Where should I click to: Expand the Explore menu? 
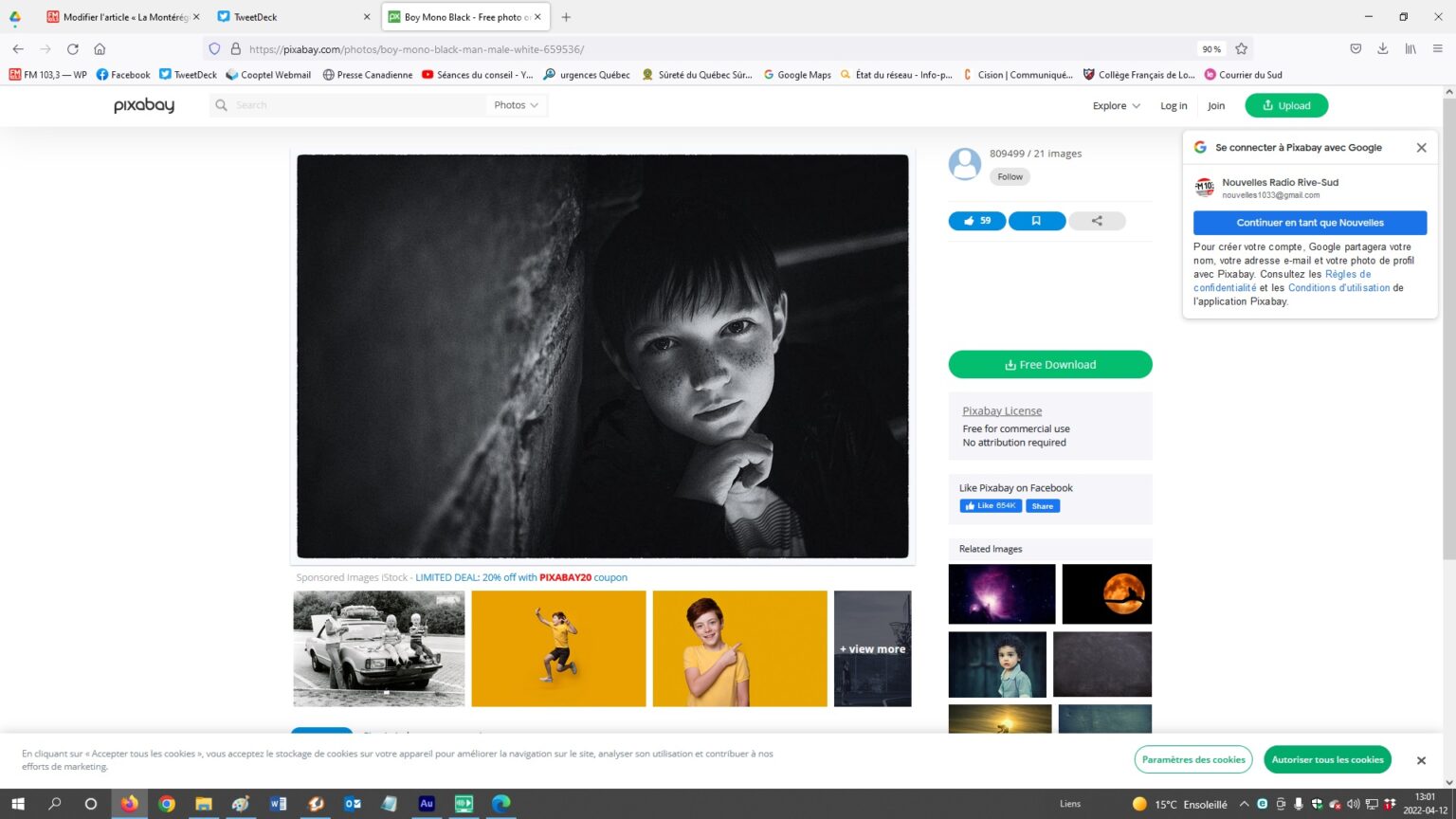[1116, 105]
